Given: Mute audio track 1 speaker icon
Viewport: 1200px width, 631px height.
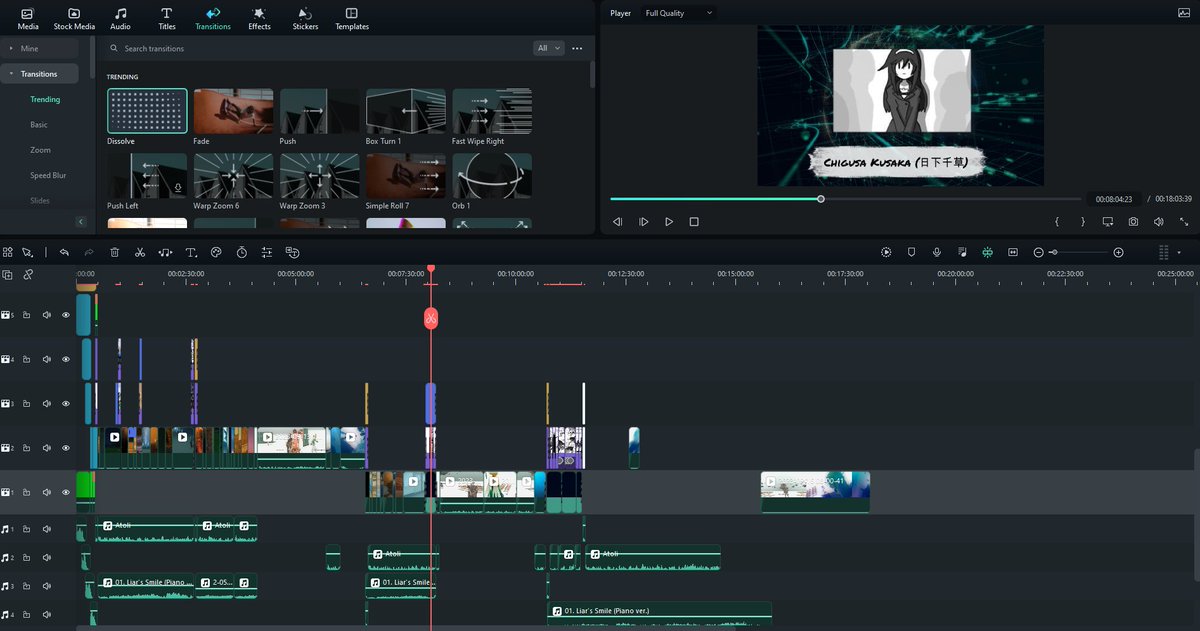Looking at the screenshot, I should click(46, 529).
